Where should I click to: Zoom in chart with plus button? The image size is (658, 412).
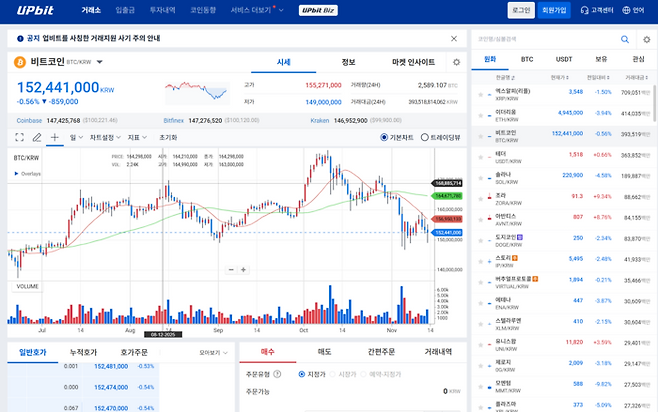pyautogui.click(x=243, y=270)
